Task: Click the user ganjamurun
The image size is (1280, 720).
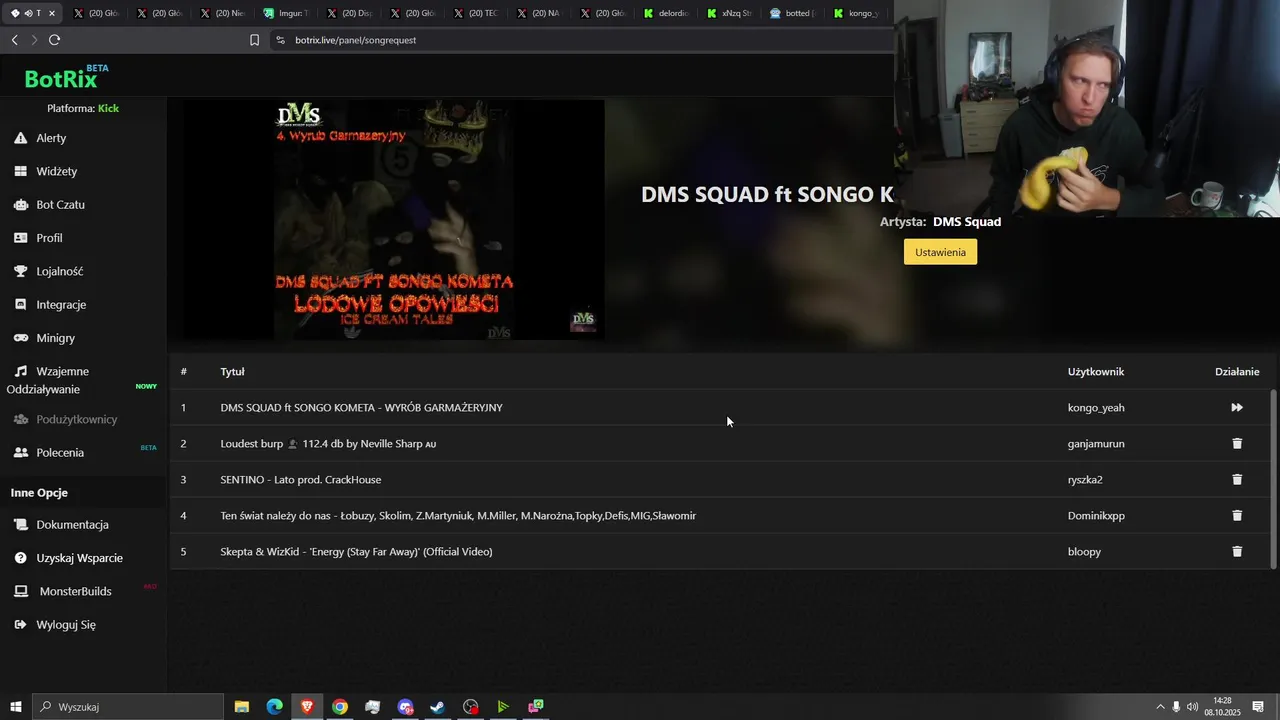Action: click(x=1096, y=444)
